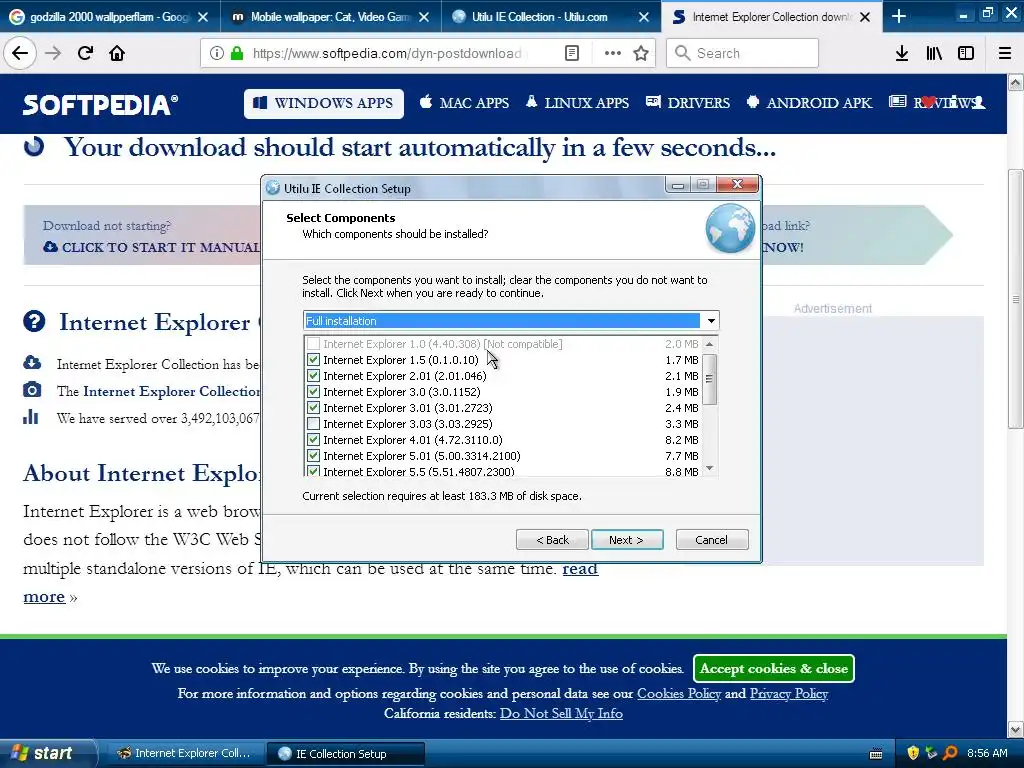Open the Windows start button
This screenshot has height=768, width=1024.
47,753
